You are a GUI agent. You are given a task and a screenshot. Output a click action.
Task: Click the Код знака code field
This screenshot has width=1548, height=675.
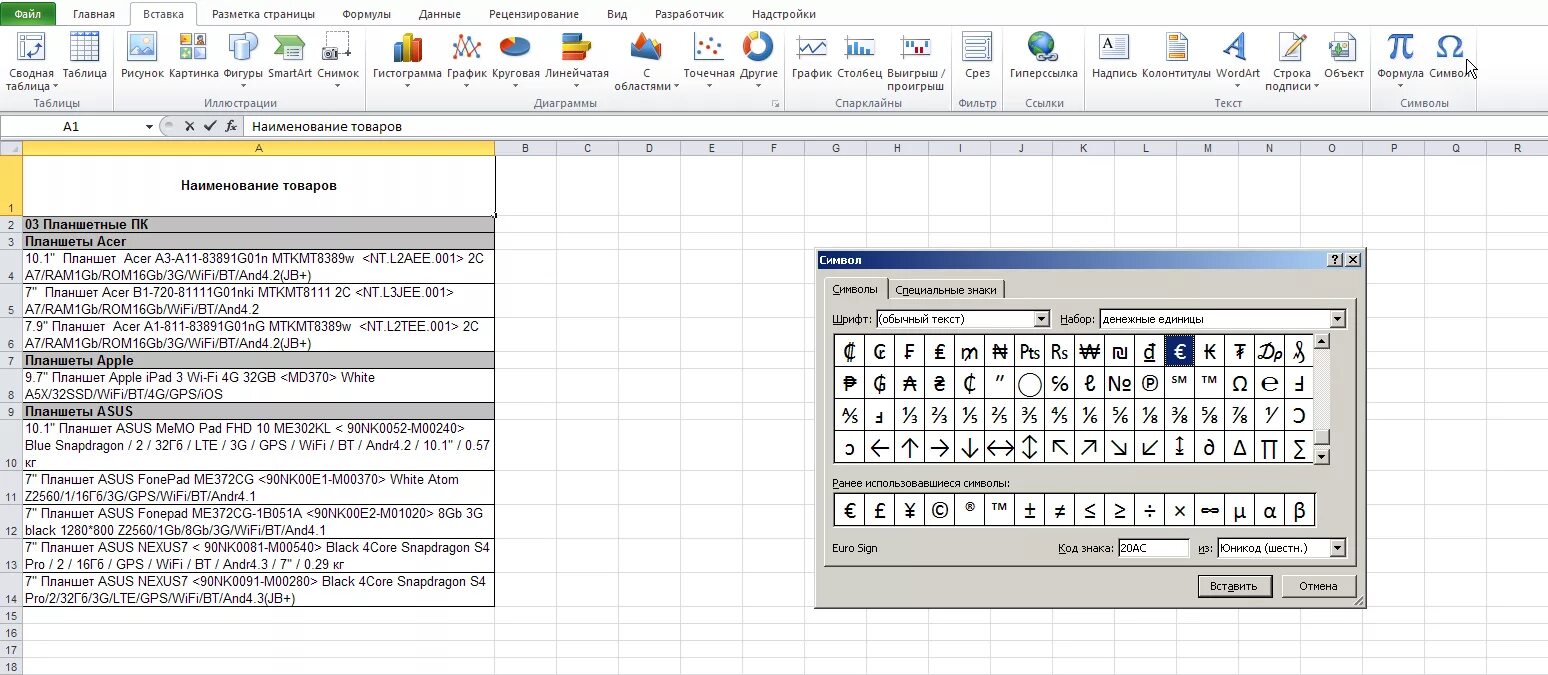[1153, 548]
